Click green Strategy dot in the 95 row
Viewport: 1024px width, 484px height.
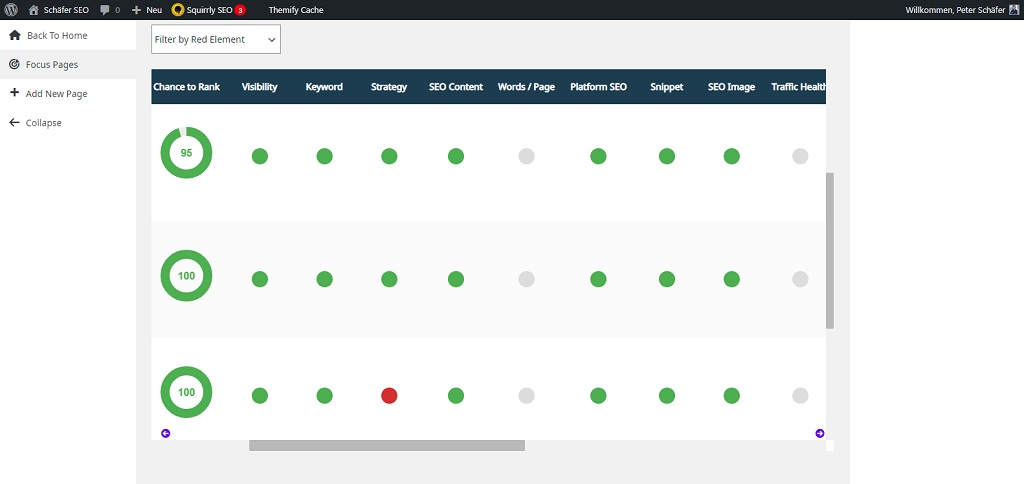click(x=389, y=156)
